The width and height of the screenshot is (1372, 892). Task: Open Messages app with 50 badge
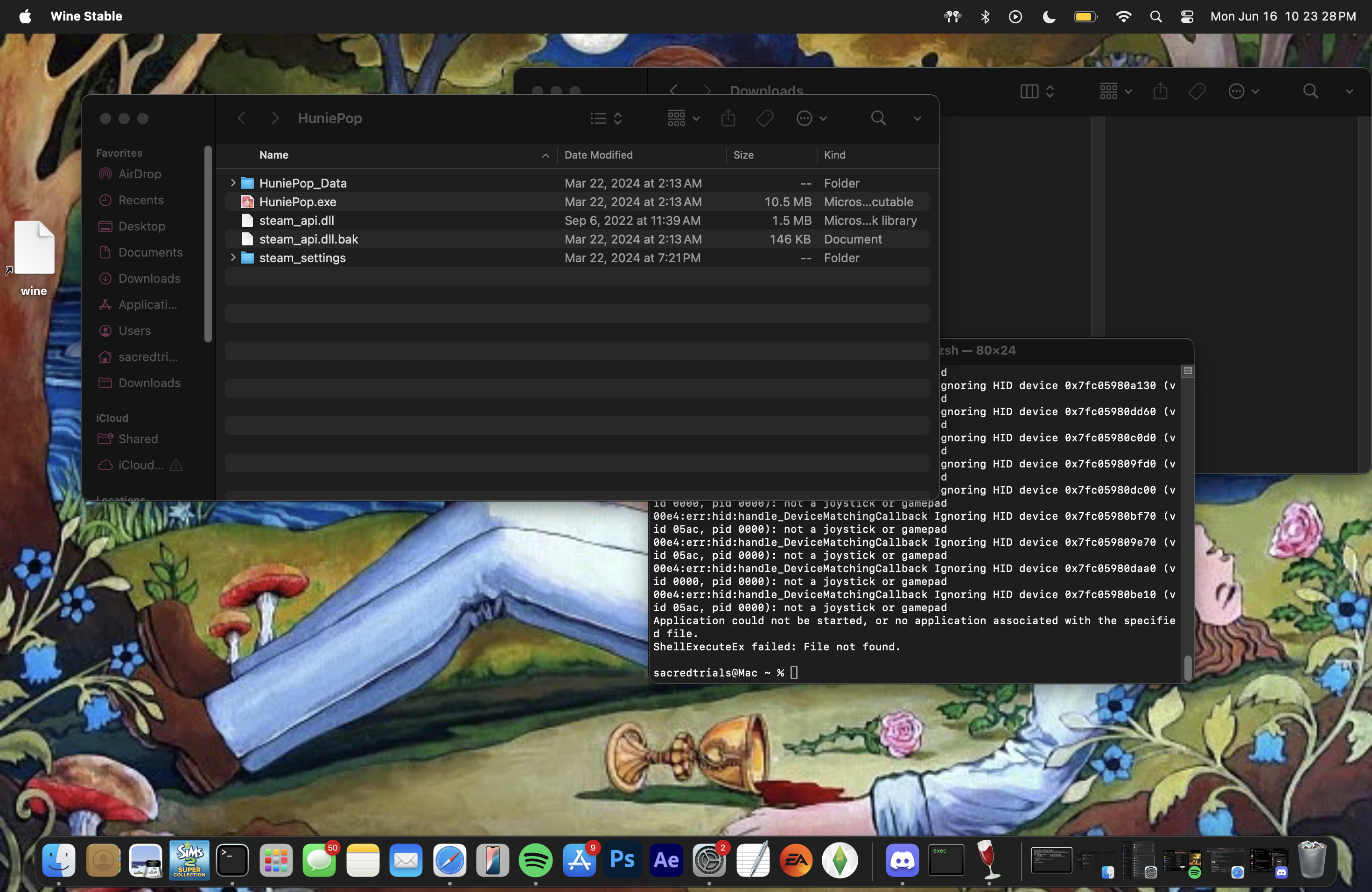coord(319,860)
